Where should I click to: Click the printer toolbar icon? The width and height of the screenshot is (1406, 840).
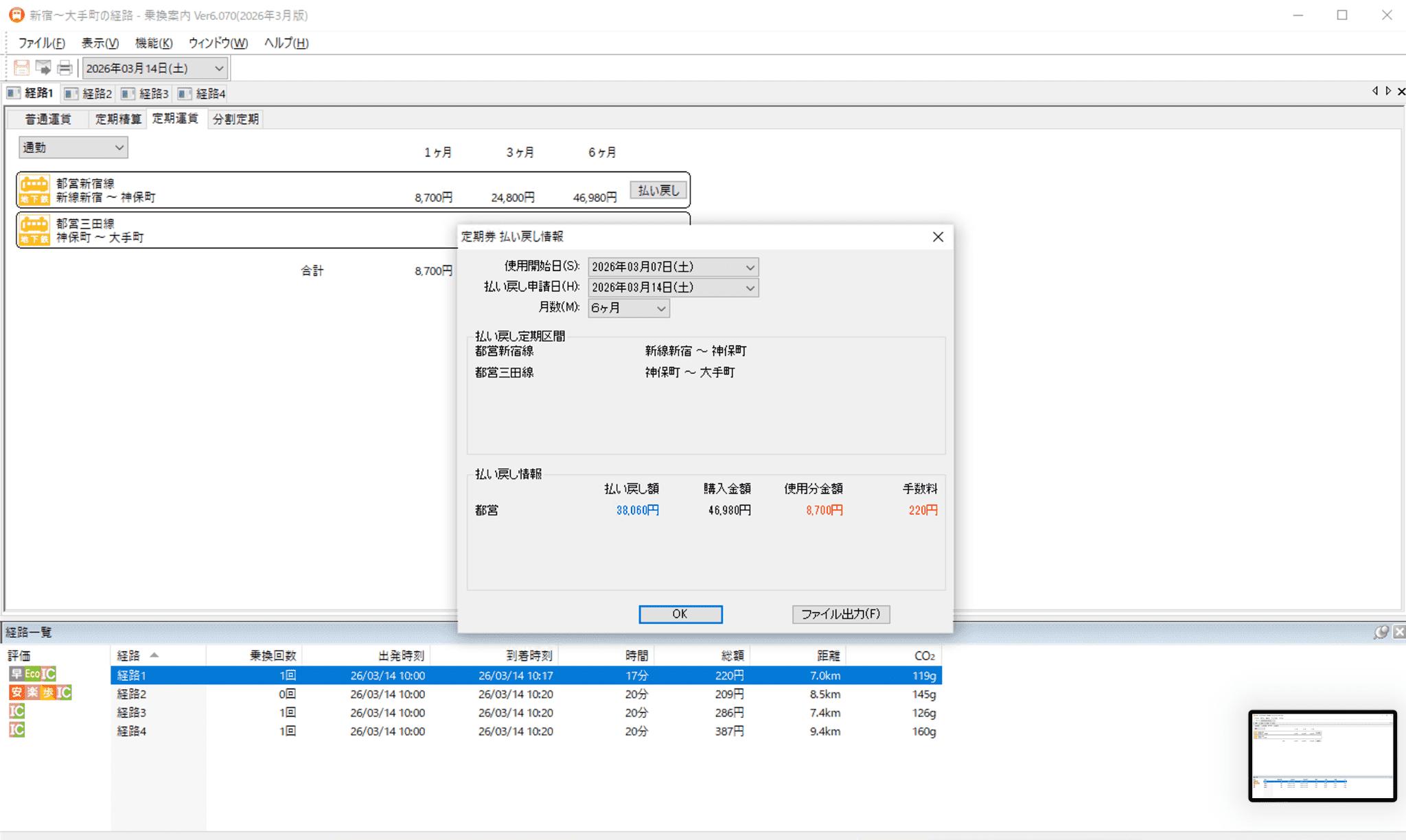(65, 68)
